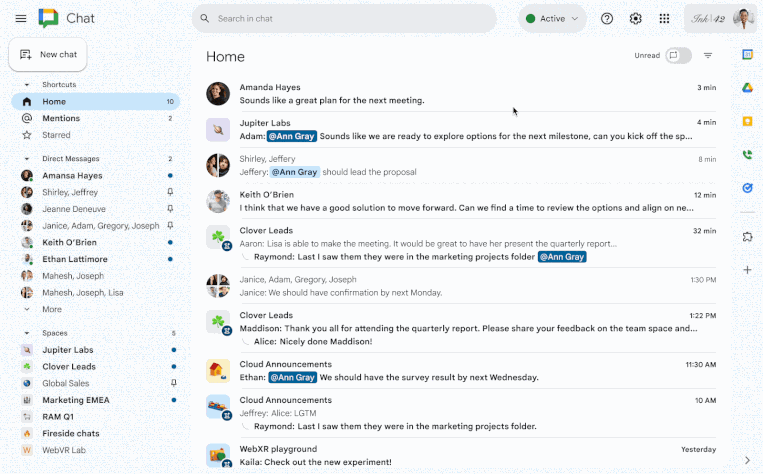Collapse the Shortcuts section
Image resolution: width=763 pixels, height=474 pixels.
click(x=27, y=85)
